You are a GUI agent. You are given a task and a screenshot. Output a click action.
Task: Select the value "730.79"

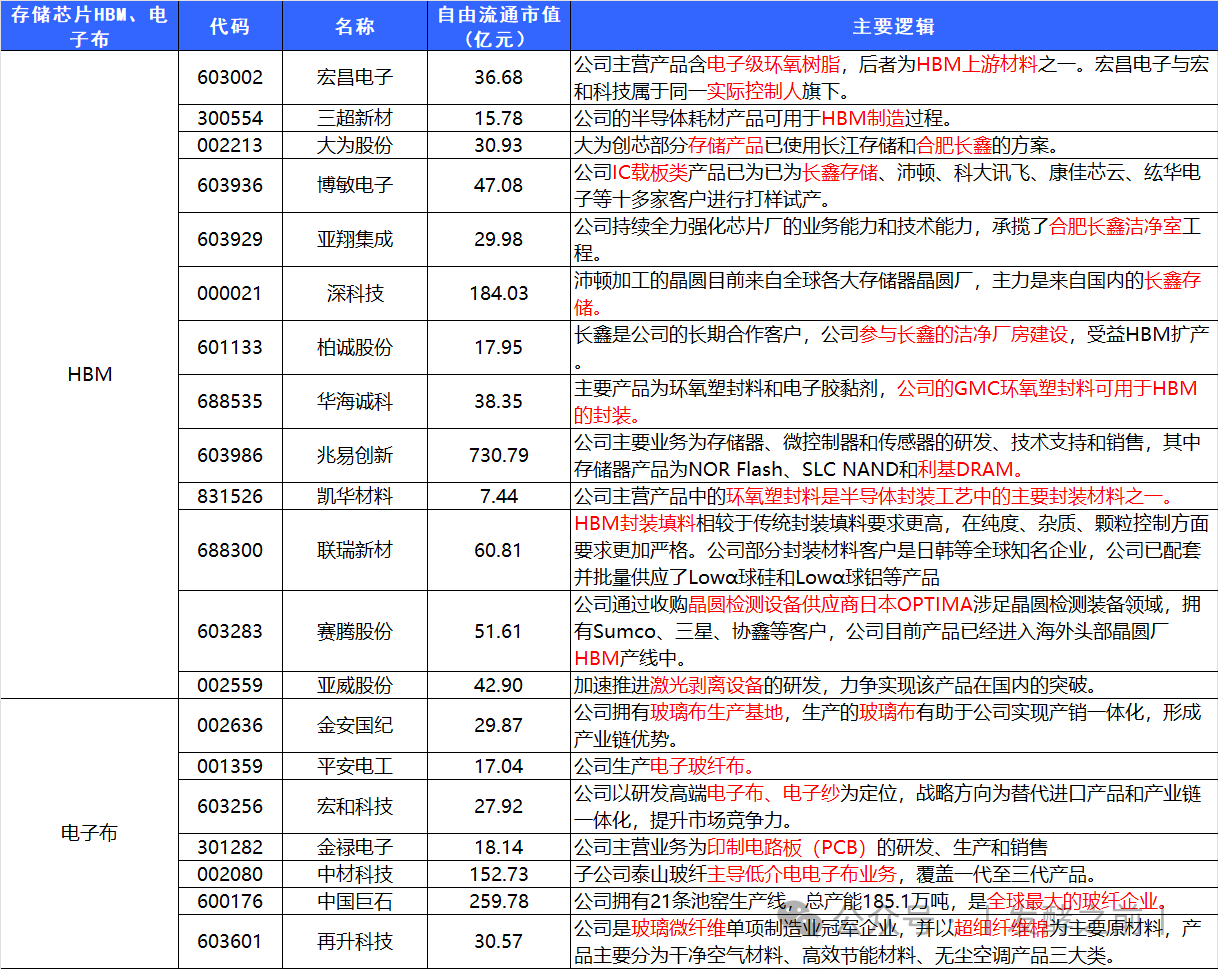499,455
